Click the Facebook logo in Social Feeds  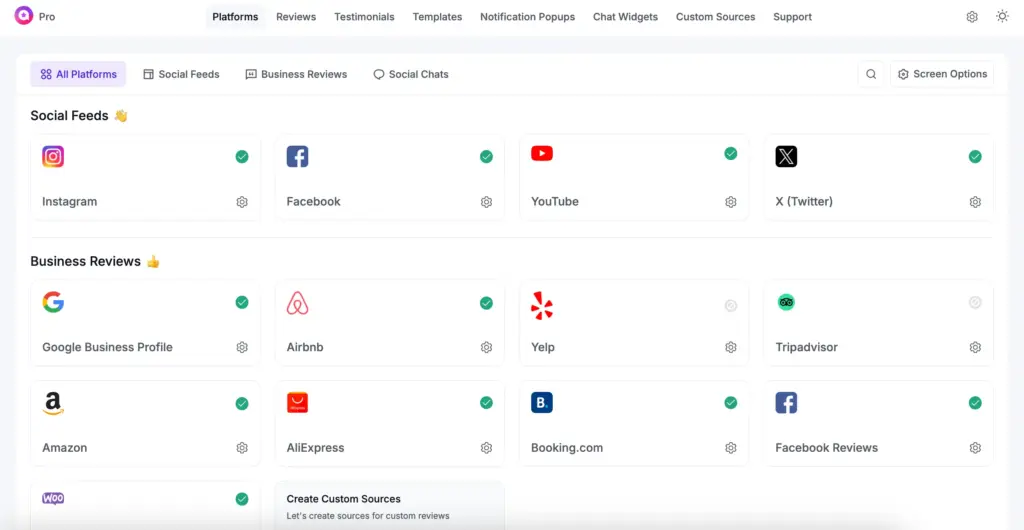click(297, 157)
